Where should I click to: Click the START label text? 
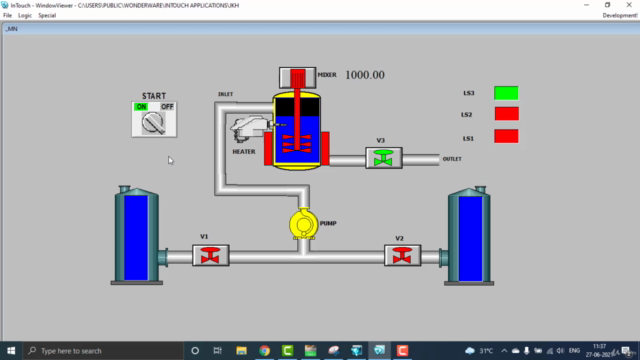click(x=154, y=96)
